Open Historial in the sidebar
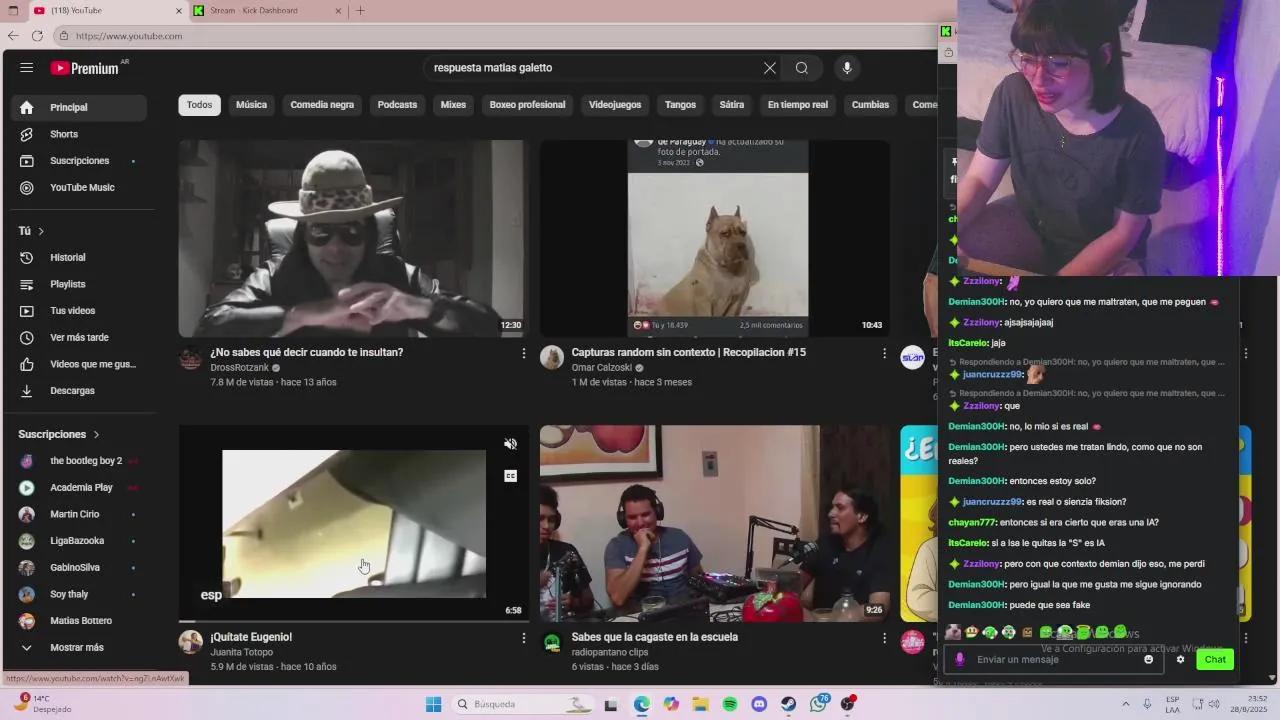This screenshot has width=1280, height=720. 80,258
